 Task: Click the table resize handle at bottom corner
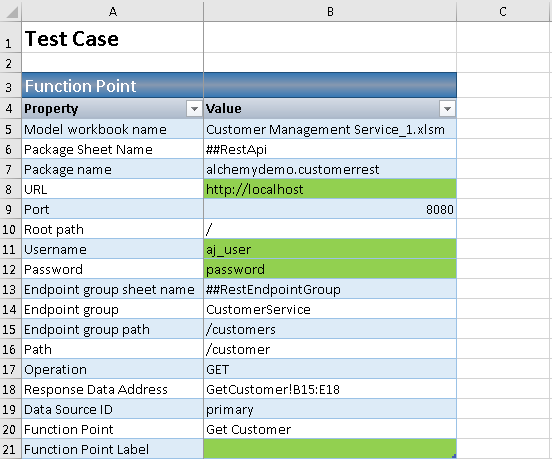(x=453, y=455)
